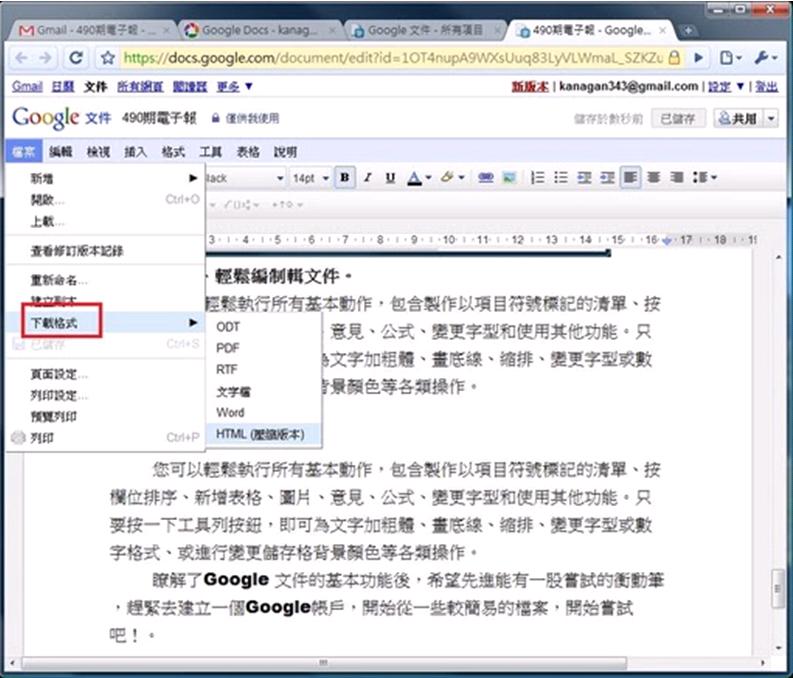Click the 日曆 link in top bar
The image size is (793, 678).
(x=63, y=86)
